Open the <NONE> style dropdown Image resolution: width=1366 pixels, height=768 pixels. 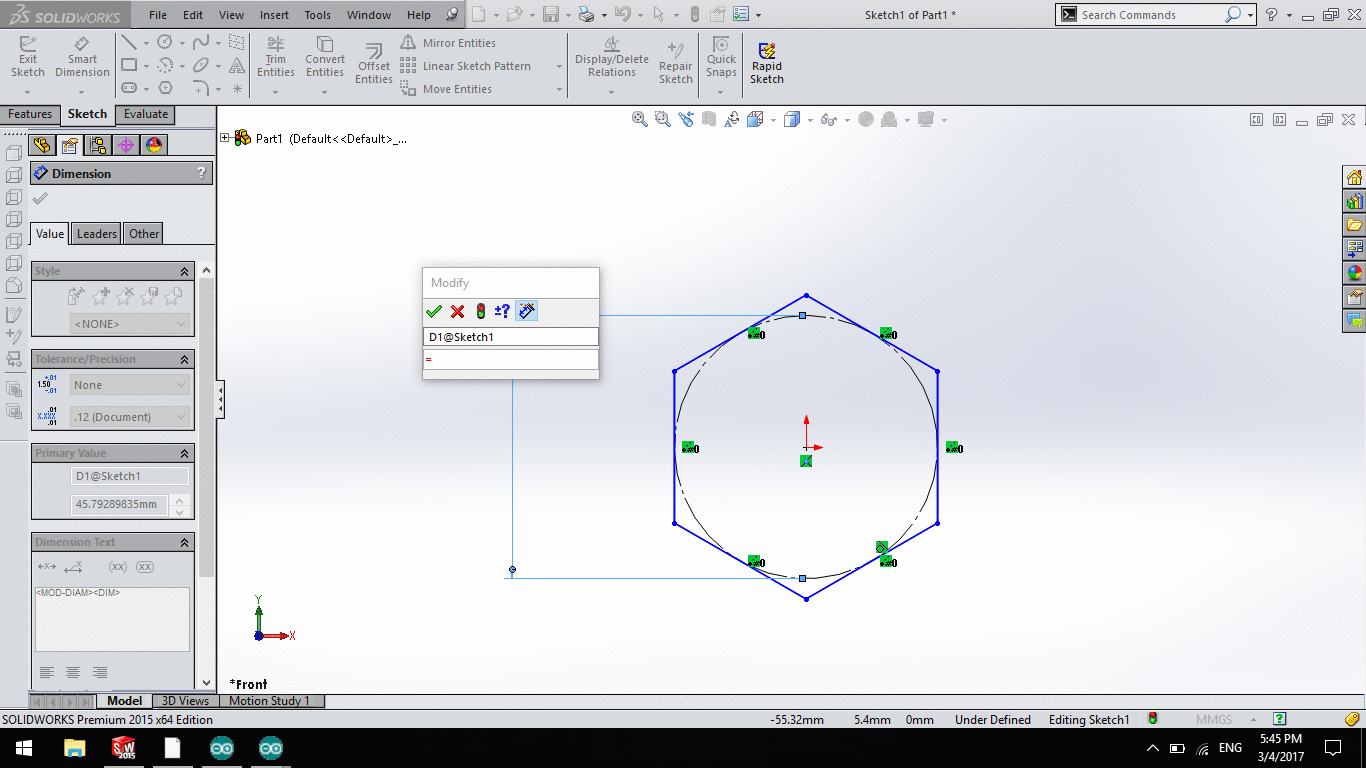(130, 324)
